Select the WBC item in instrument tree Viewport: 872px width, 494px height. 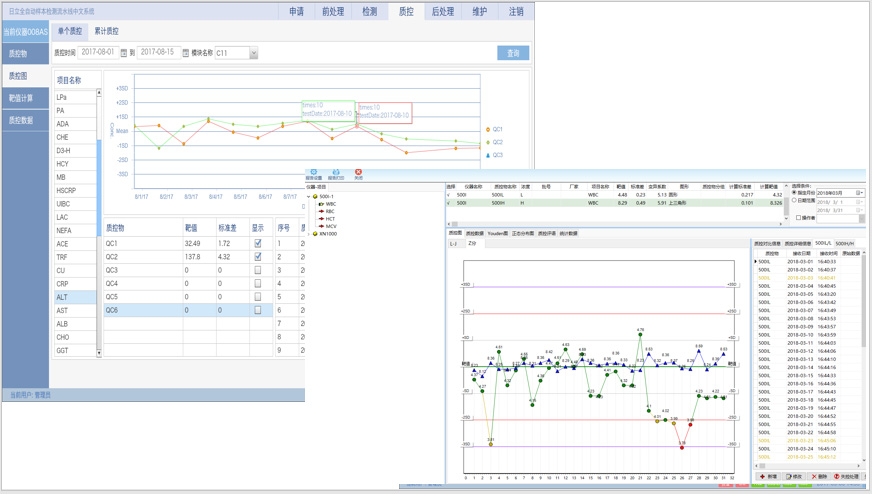click(330, 204)
